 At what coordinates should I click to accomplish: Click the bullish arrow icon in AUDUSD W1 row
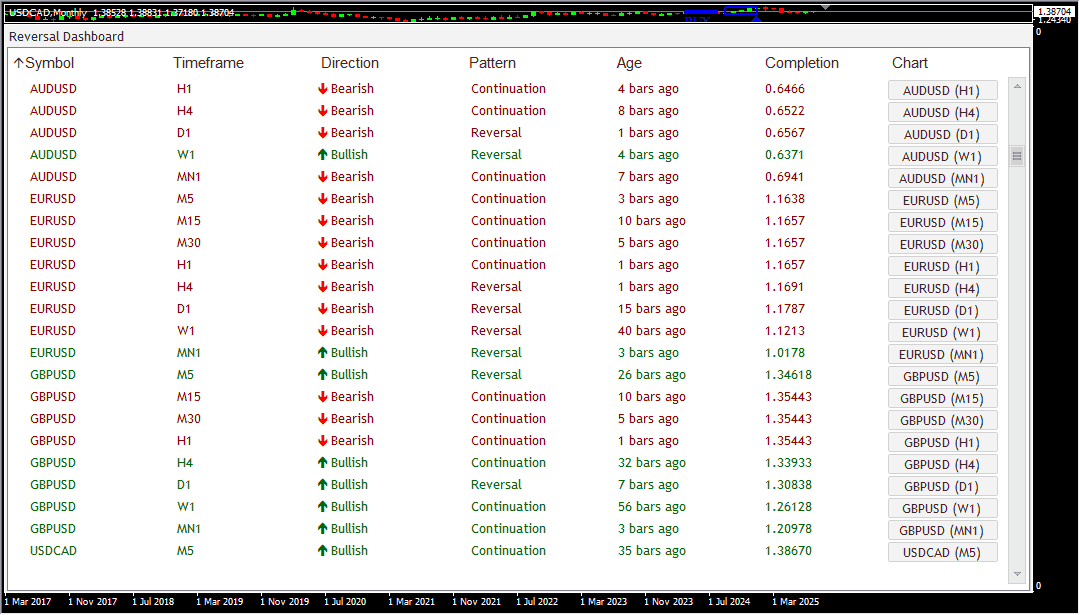point(322,155)
